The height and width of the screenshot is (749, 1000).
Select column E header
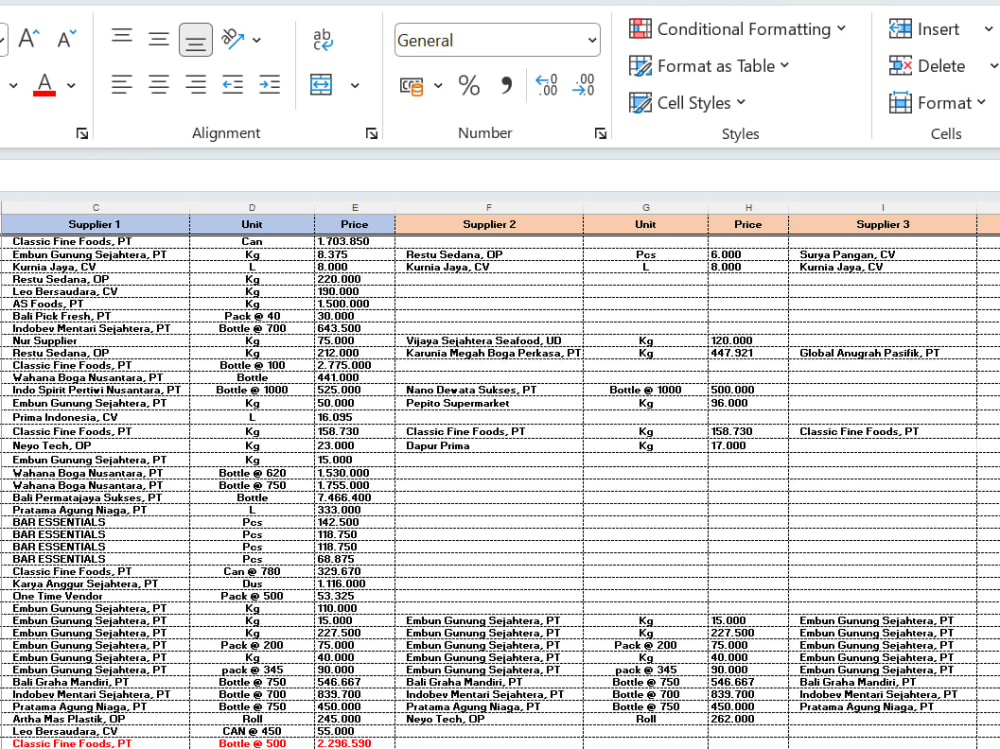point(355,207)
